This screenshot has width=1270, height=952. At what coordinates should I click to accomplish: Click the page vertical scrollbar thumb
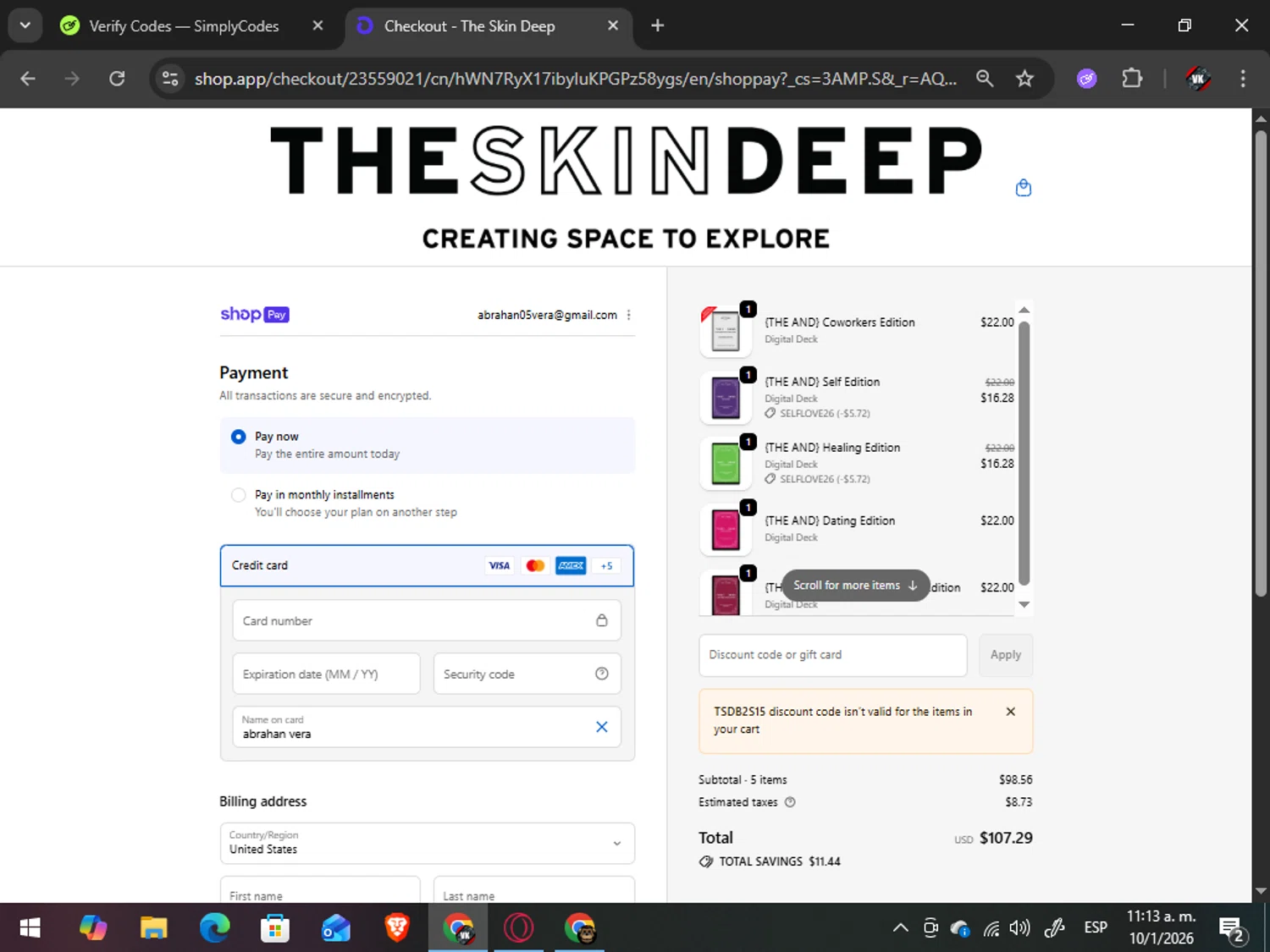[1261, 364]
